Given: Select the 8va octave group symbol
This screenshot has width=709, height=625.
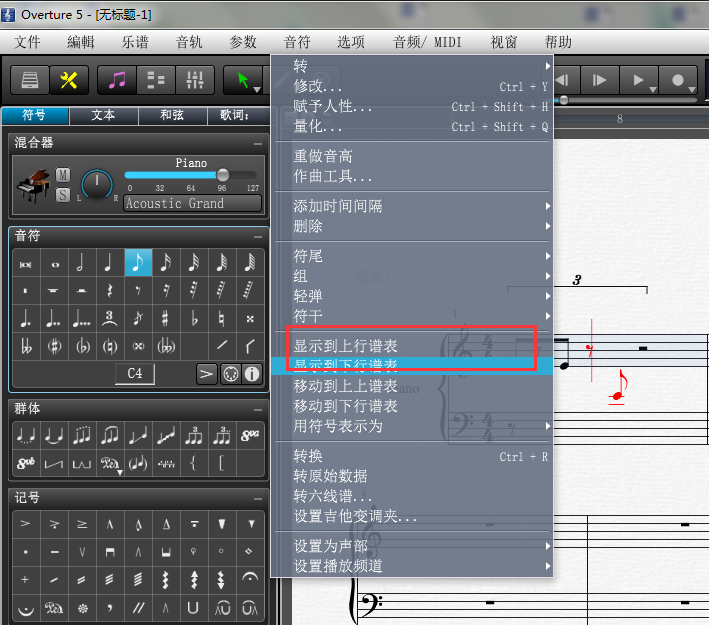Looking at the screenshot, I should (250, 435).
